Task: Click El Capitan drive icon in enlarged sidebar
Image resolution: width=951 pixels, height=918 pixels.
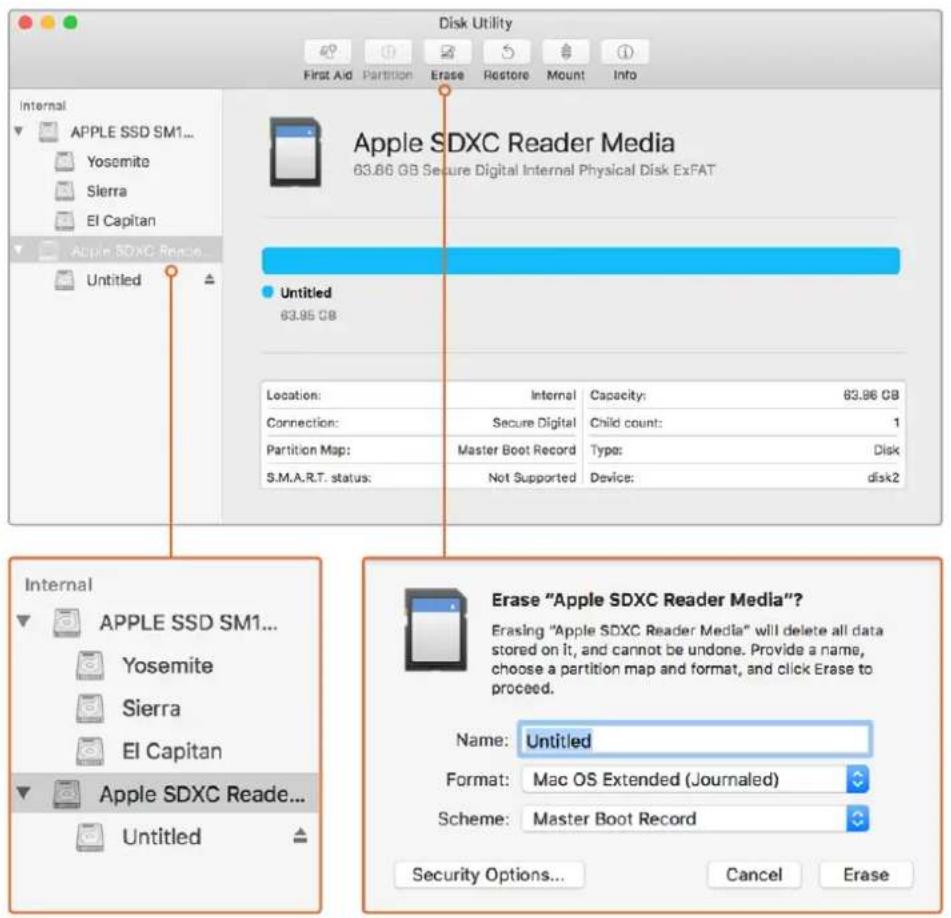Action: point(90,751)
